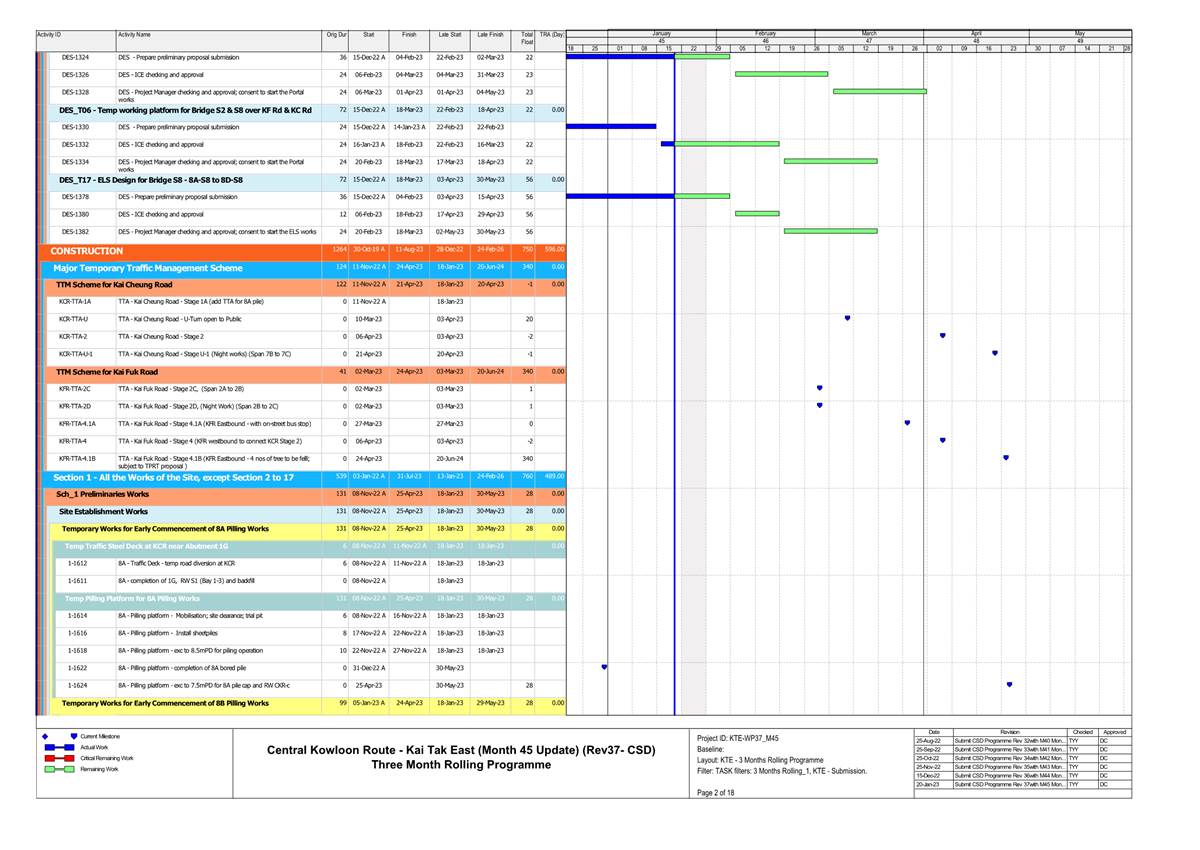1200x850 pixels.
Task: Sort by the Total Float column header
Action: coord(526,37)
